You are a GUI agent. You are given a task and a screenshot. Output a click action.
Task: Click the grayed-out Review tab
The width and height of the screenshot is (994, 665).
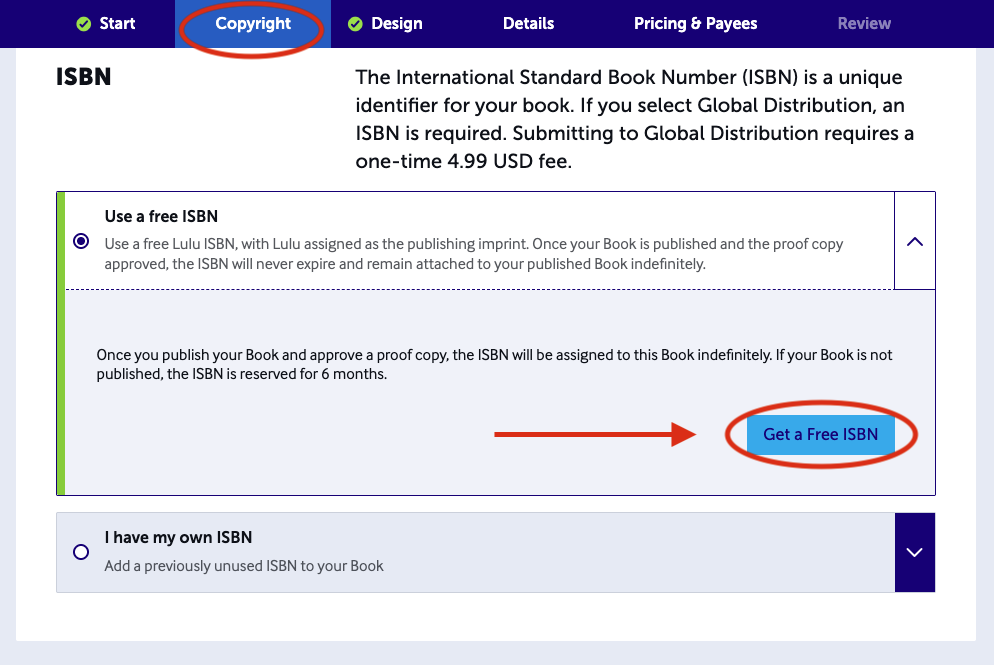click(x=863, y=23)
